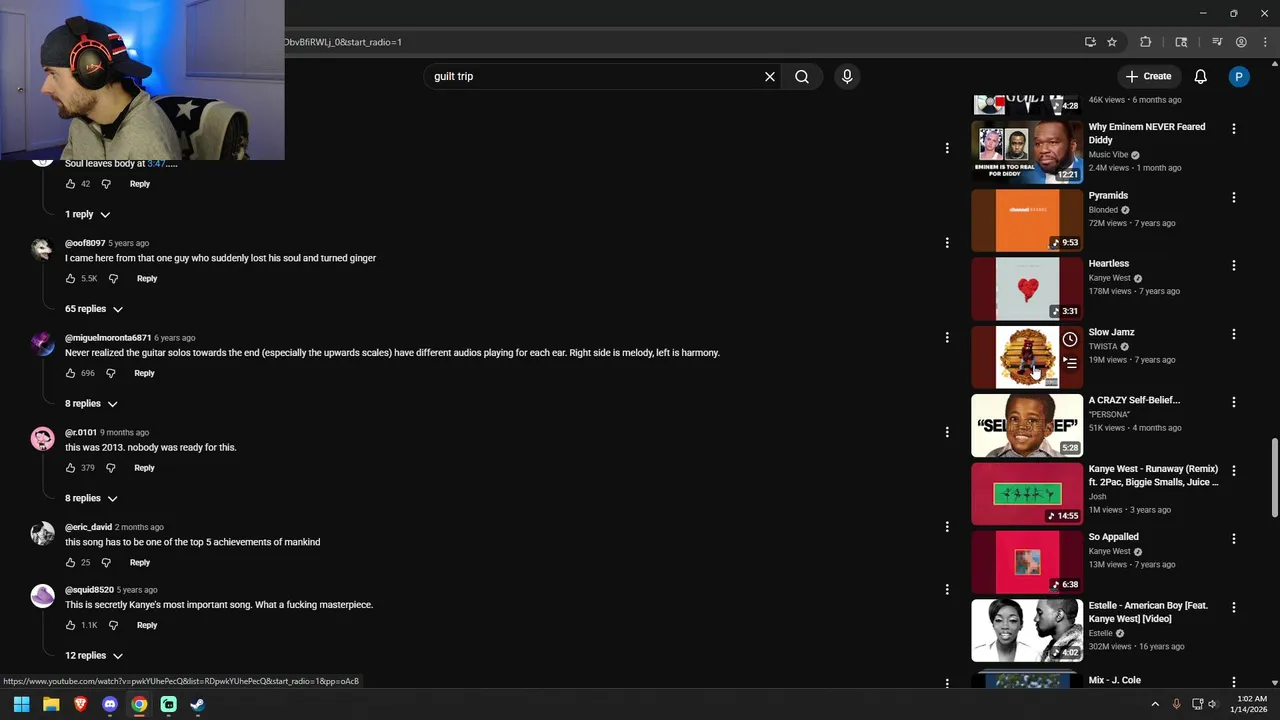Open more actions for Pyramids video
Image resolution: width=1280 pixels, height=720 pixels.
(1234, 198)
